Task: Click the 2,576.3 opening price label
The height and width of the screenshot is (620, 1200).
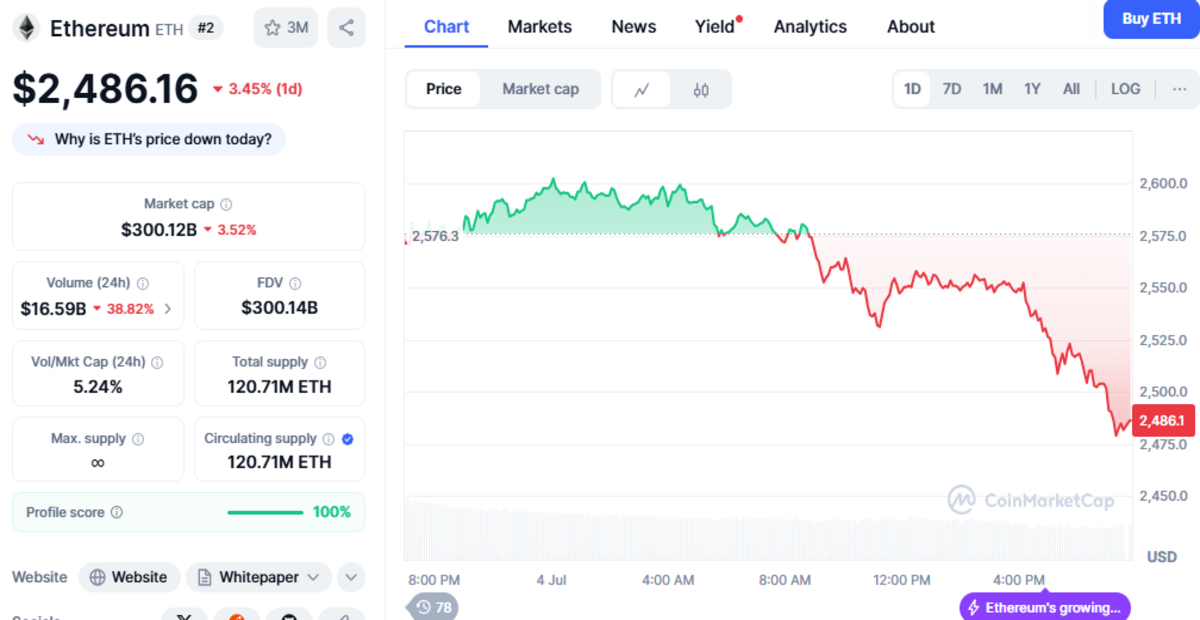Action: (x=434, y=236)
